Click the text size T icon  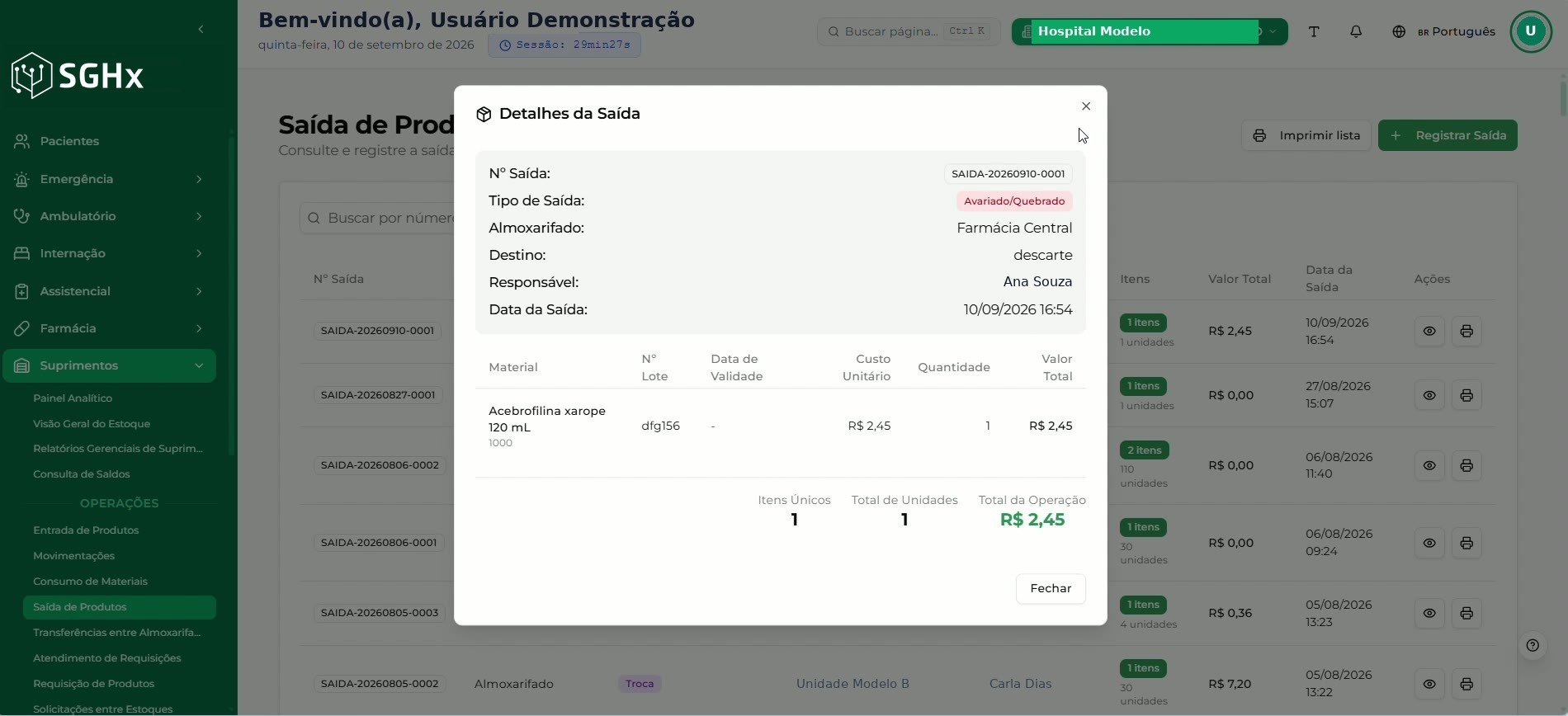click(1314, 31)
